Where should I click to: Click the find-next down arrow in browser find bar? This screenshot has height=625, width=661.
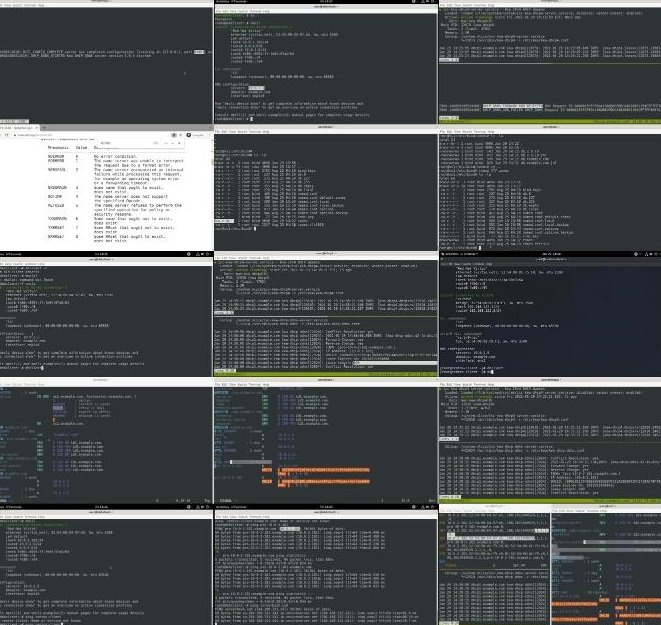172,143
